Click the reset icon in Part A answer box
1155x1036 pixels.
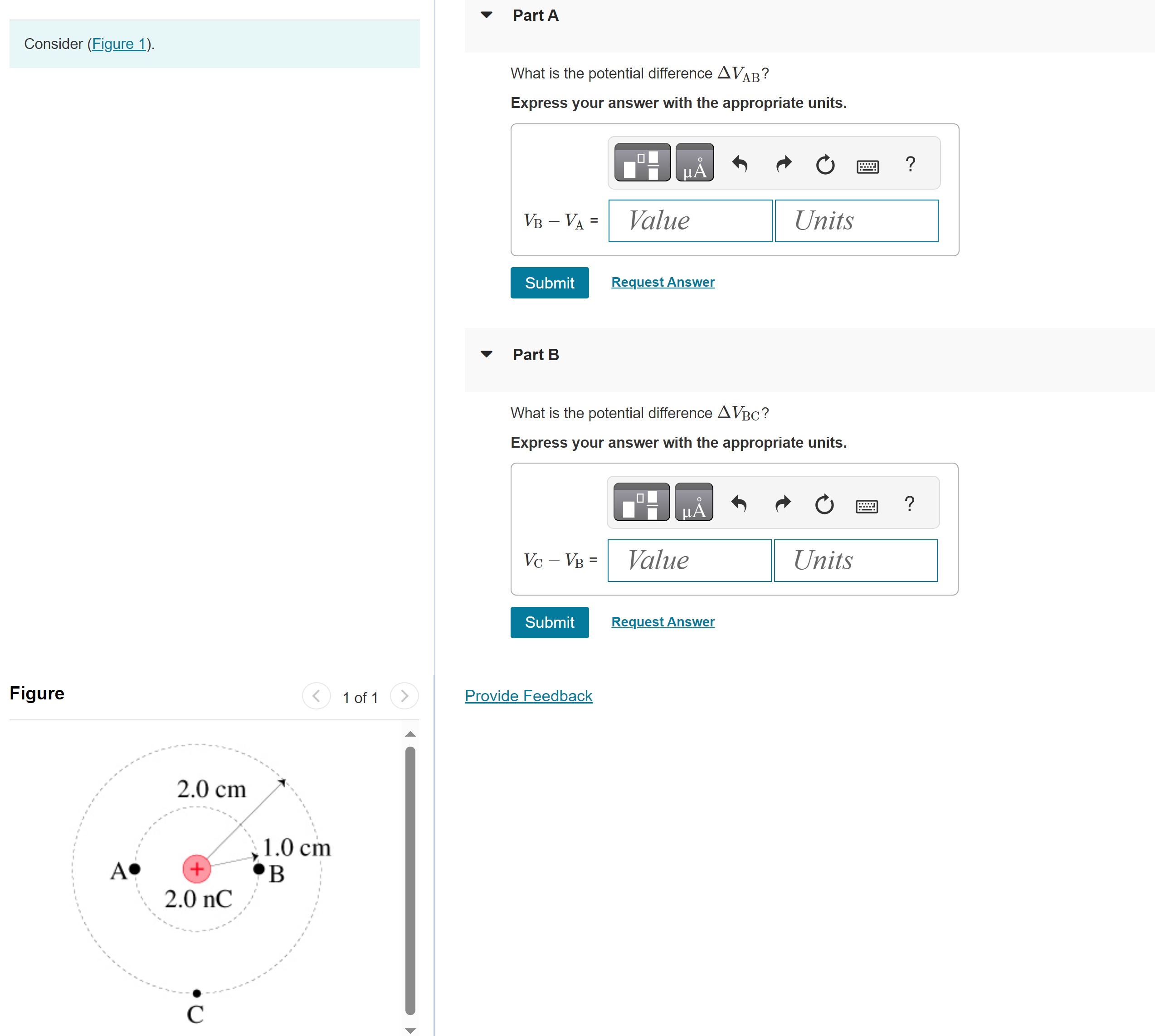[825, 165]
